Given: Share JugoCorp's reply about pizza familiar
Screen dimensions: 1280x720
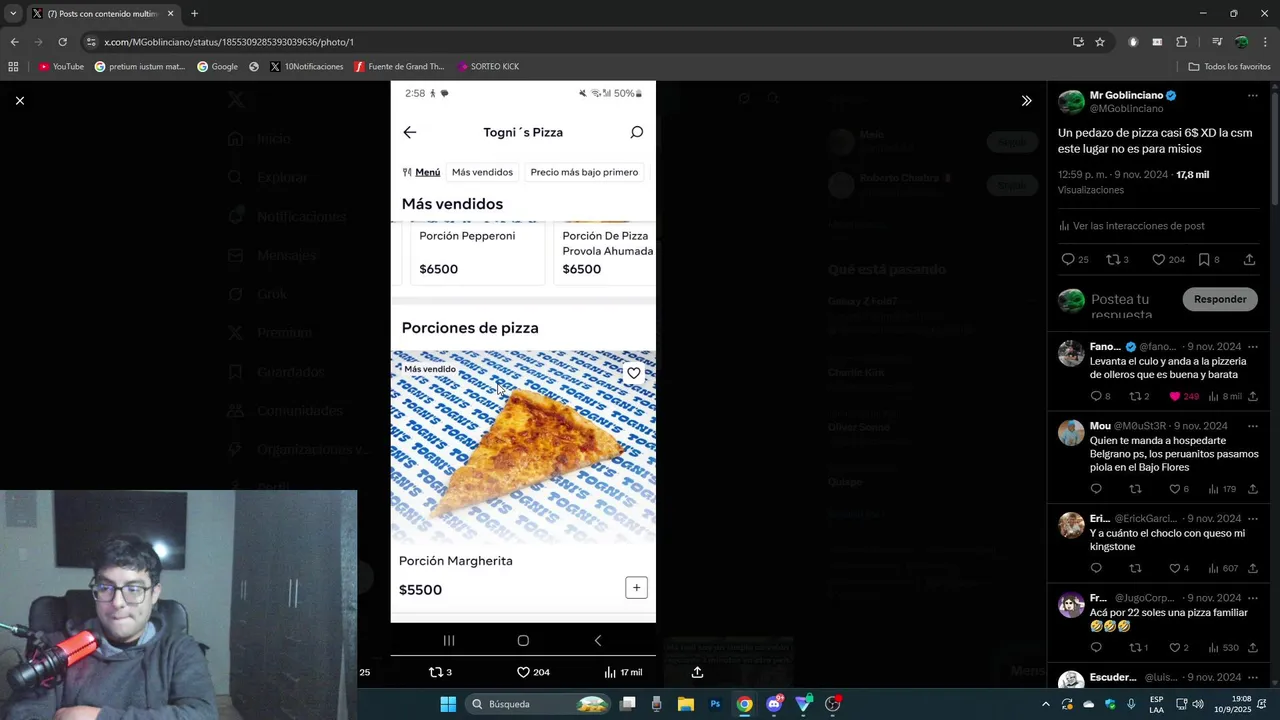Looking at the screenshot, I should click(x=1252, y=648).
